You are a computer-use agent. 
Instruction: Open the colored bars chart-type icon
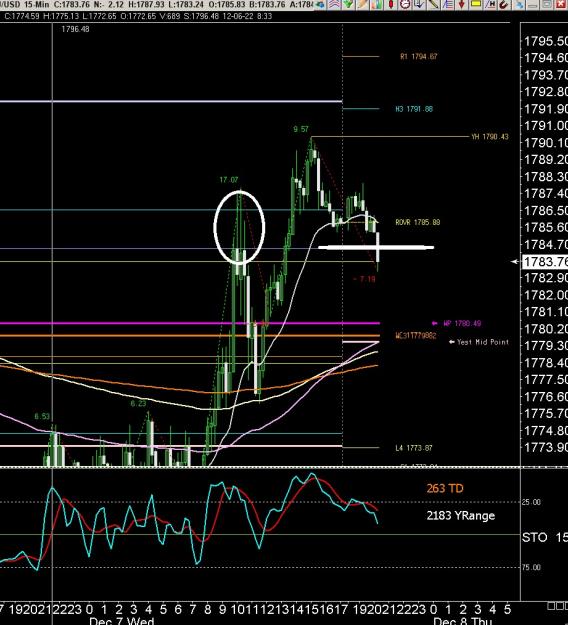[377, 4]
